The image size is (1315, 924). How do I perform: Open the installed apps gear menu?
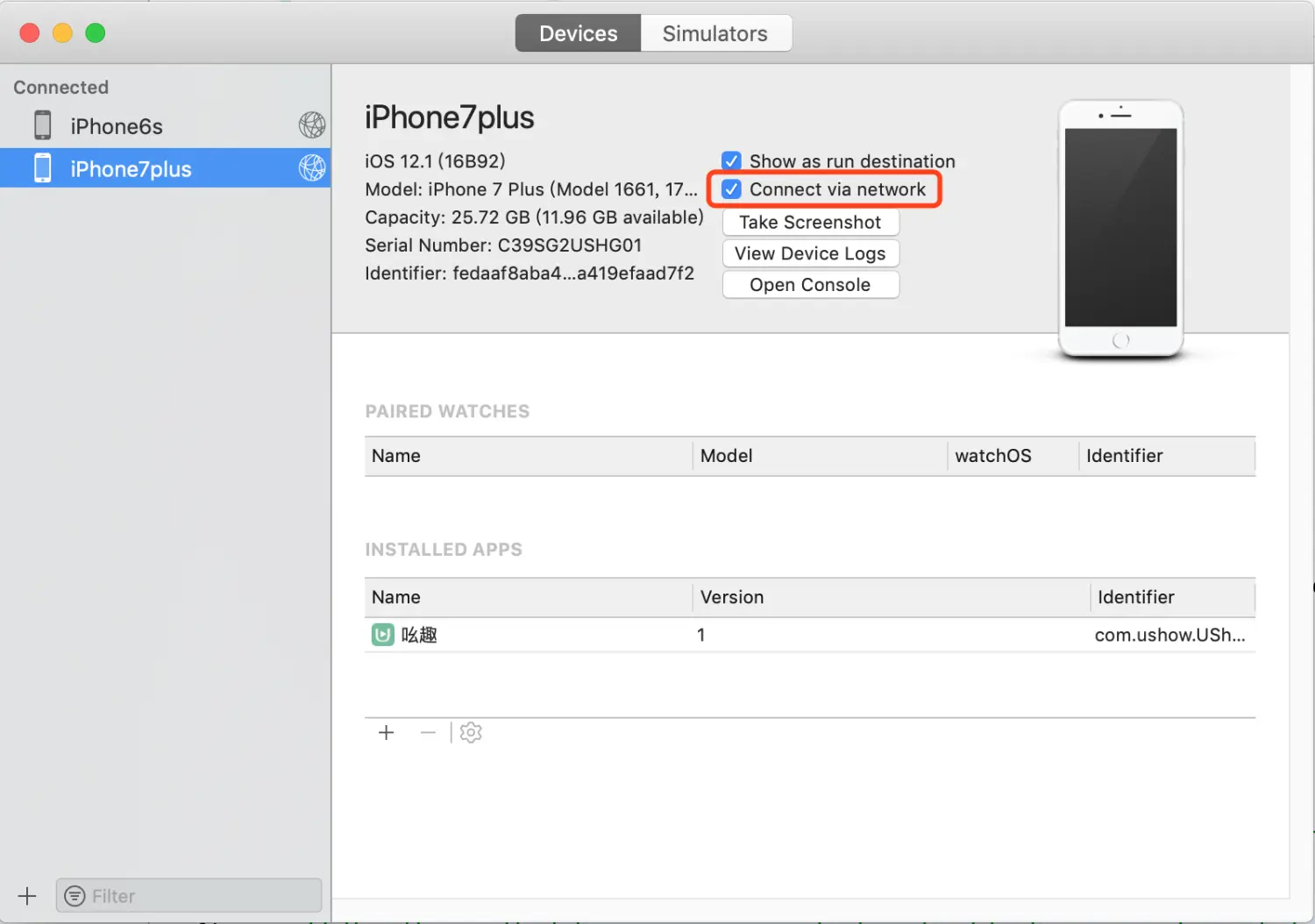point(471,732)
